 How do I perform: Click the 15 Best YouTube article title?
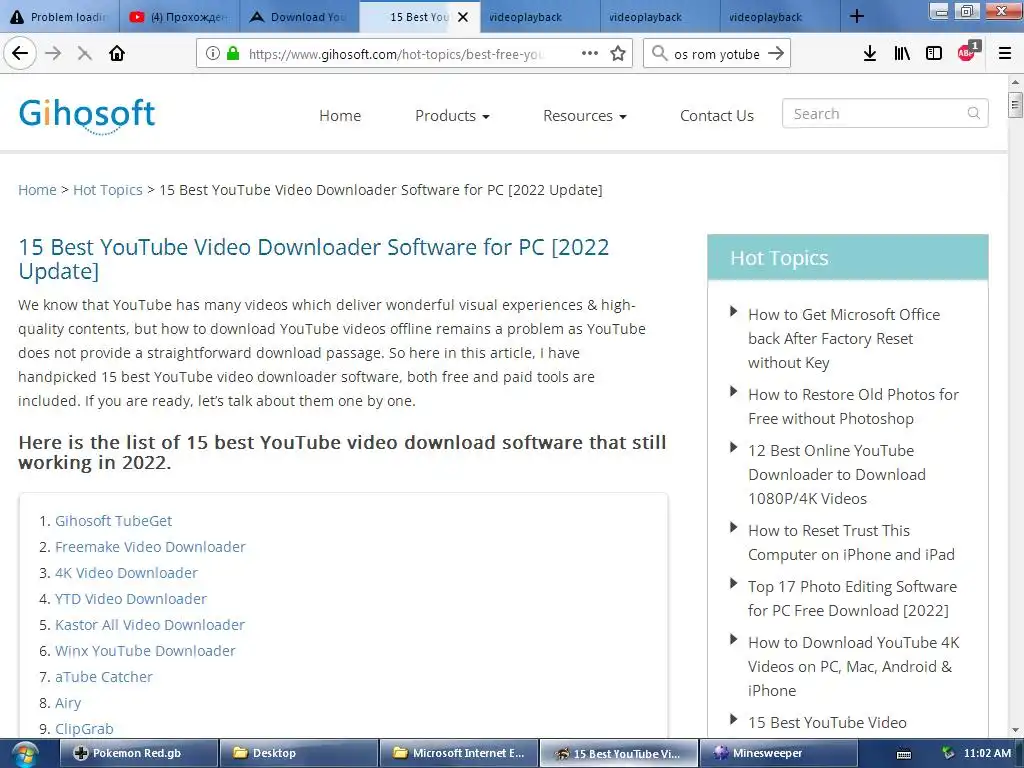point(313,259)
